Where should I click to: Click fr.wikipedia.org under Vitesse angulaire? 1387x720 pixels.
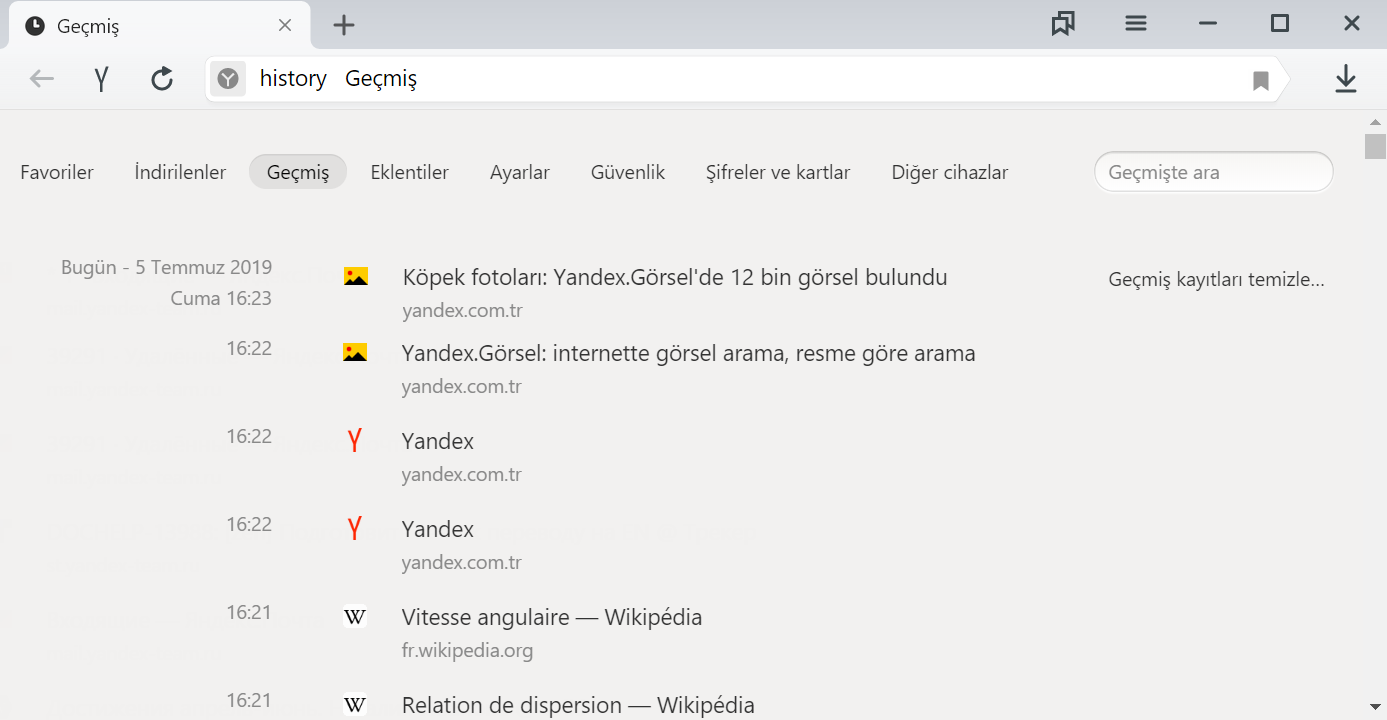(x=467, y=651)
